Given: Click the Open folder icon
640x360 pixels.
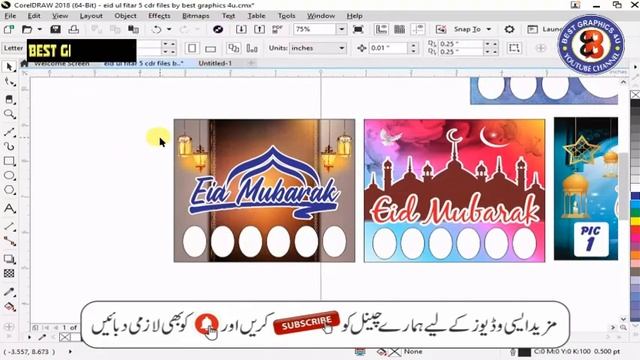Looking at the screenshot, I should (27, 29).
